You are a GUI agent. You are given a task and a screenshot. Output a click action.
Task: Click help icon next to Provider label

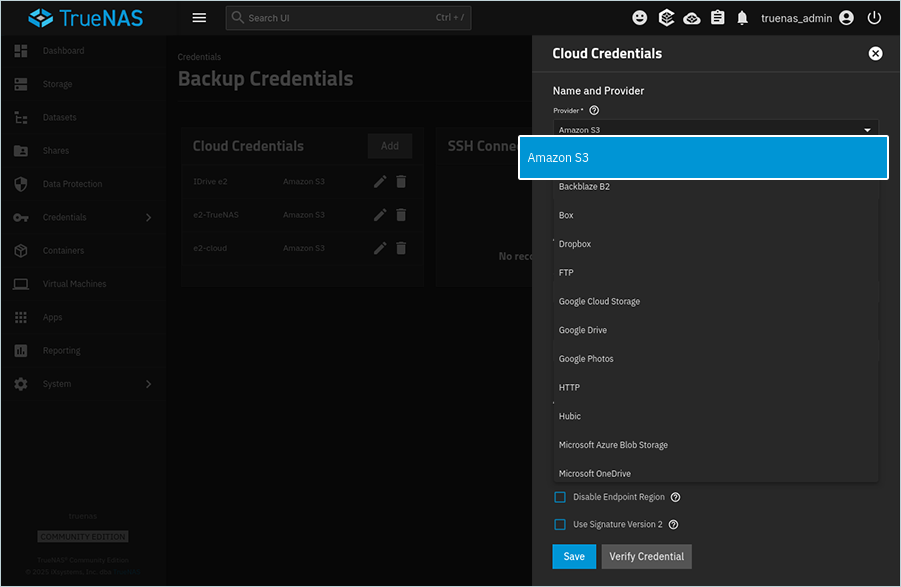pyautogui.click(x=594, y=111)
